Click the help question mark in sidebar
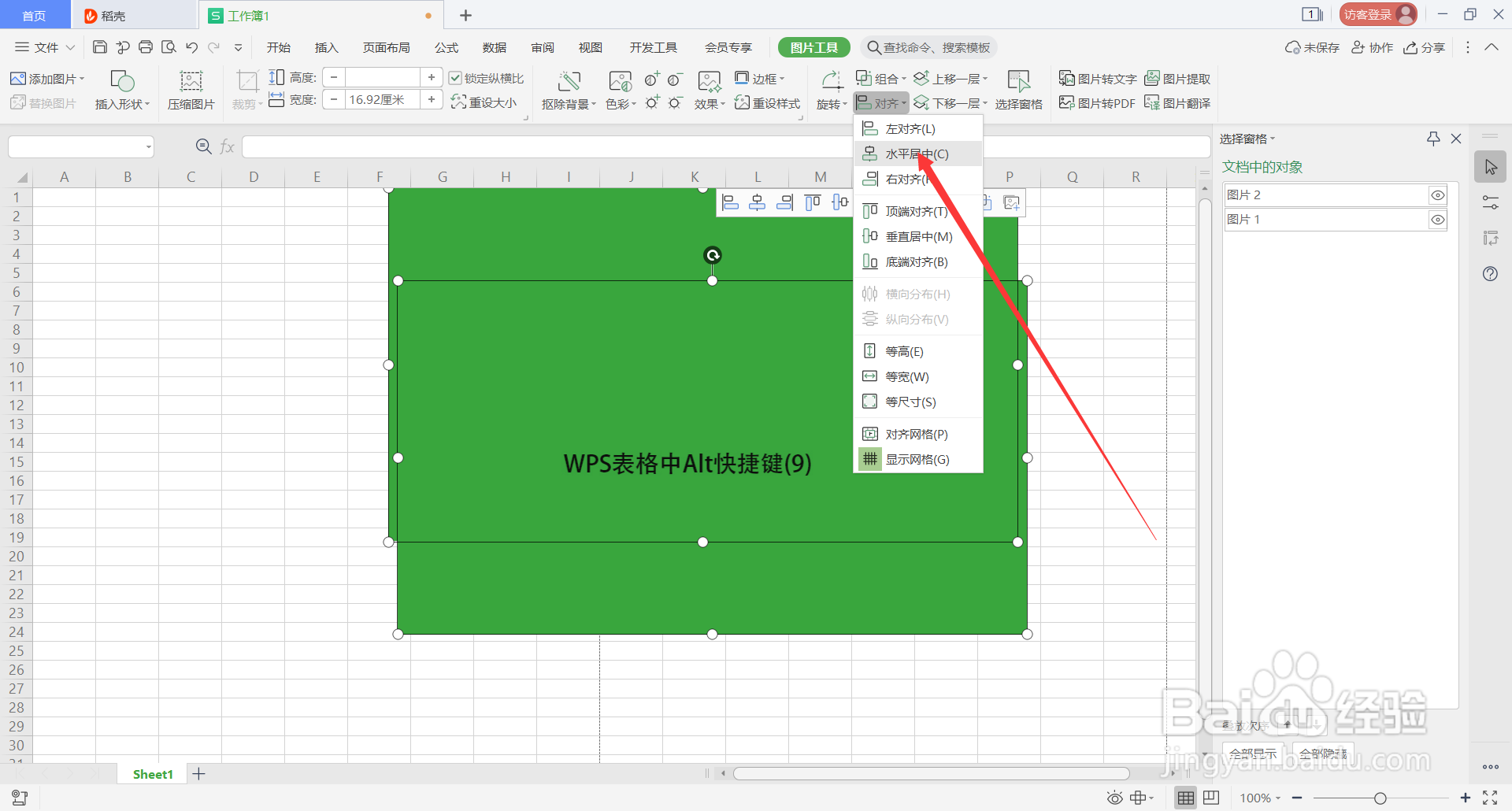 (1490, 274)
